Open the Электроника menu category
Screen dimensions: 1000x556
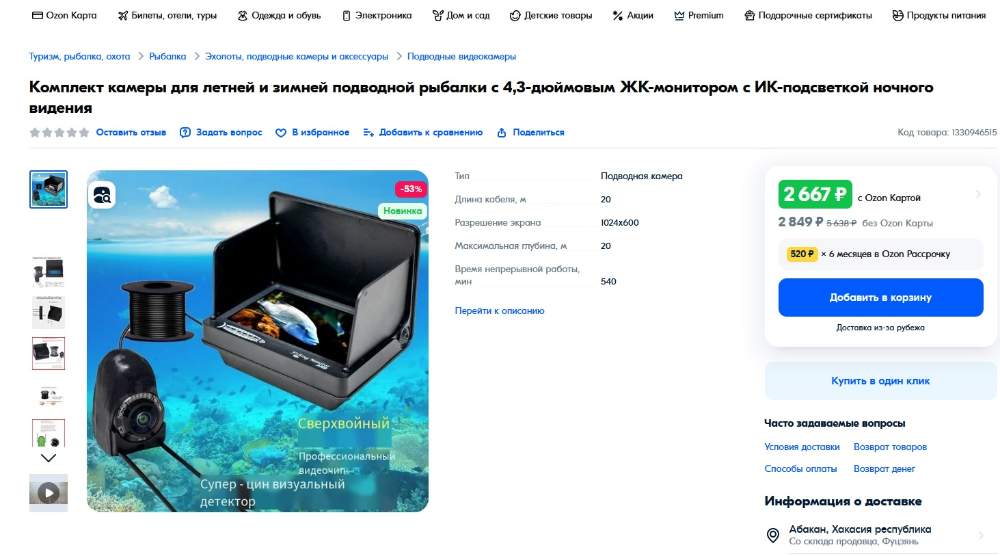pos(377,15)
